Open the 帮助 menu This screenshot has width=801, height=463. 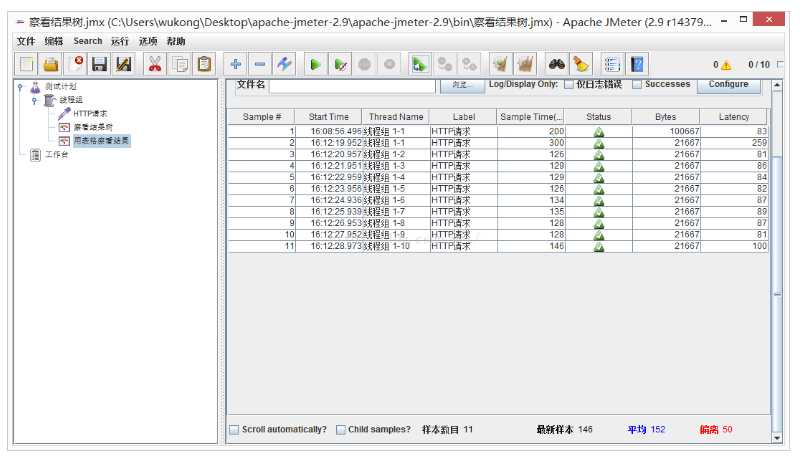coord(176,41)
